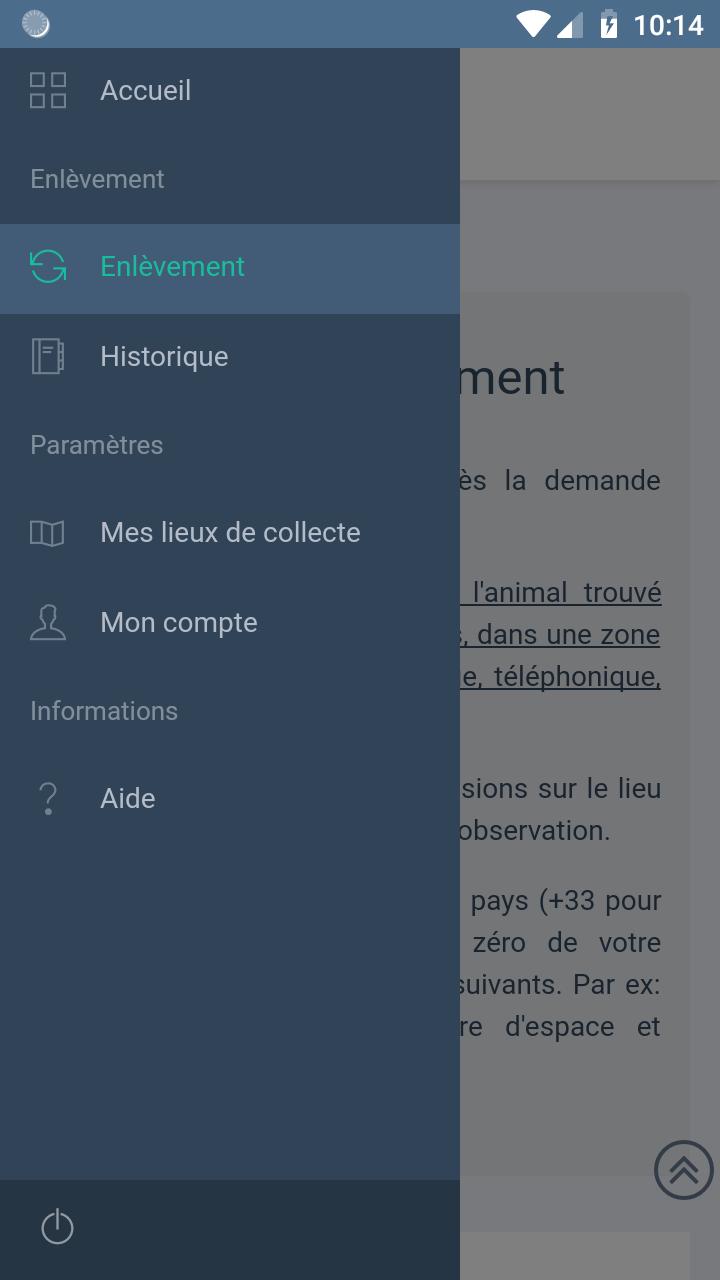This screenshot has height=1280, width=720.
Task: Select Aide in the Informations section
Action: click(128, 799)
